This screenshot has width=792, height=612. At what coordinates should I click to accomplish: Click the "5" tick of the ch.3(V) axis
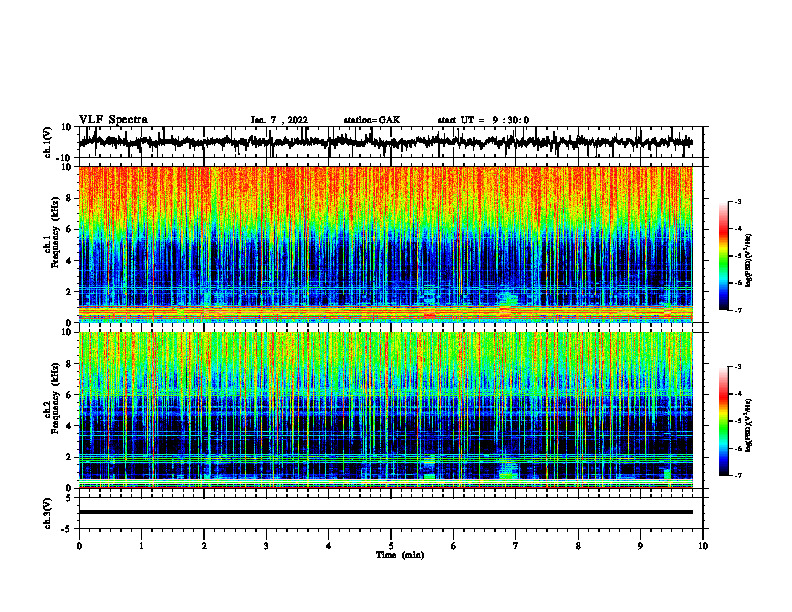pos(70,498)
